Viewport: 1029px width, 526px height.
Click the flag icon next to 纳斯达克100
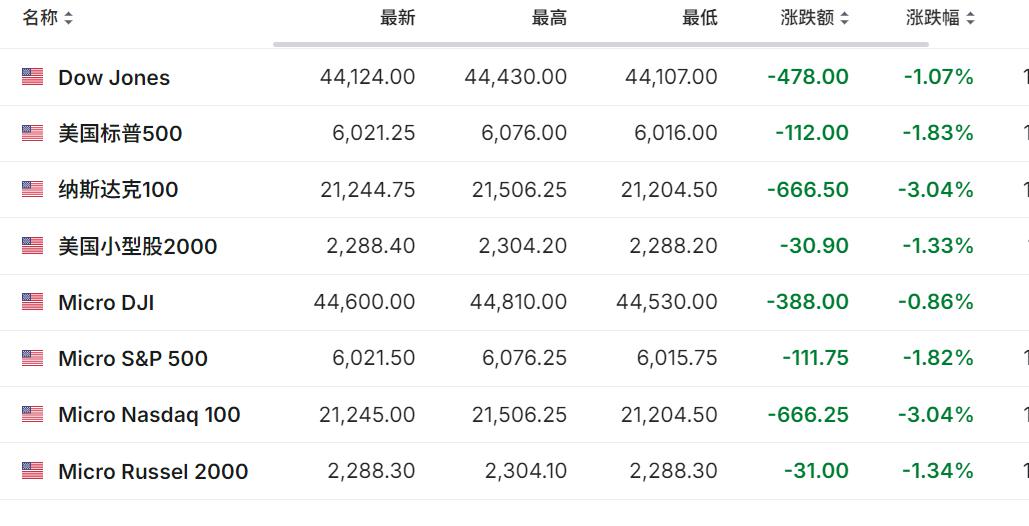[x=32, y=190]
